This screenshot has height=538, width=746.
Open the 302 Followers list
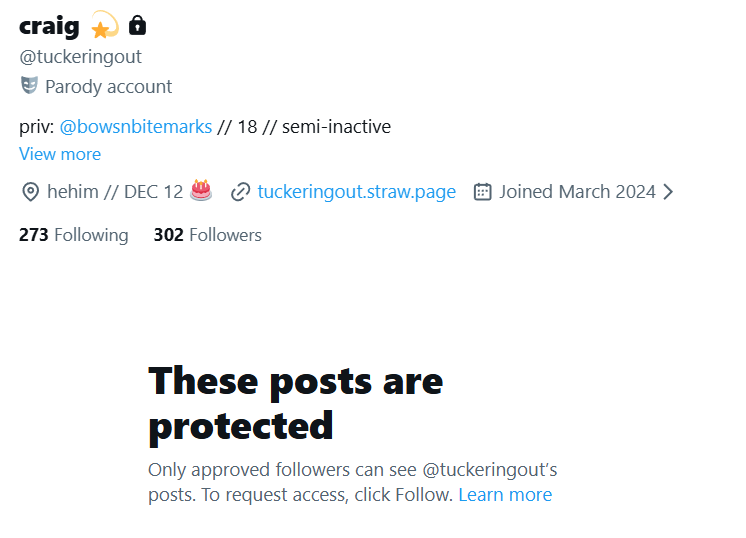[207, 235]
